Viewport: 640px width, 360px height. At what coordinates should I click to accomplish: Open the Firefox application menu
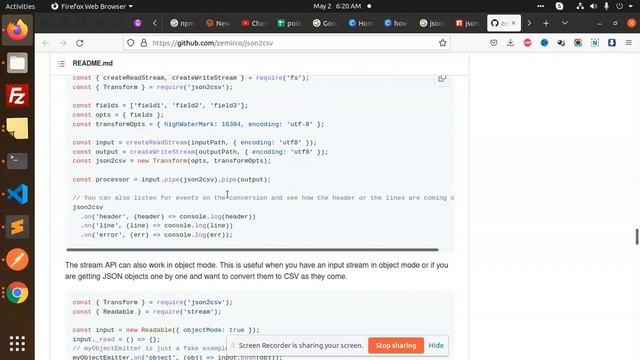[x=629, y=43]
